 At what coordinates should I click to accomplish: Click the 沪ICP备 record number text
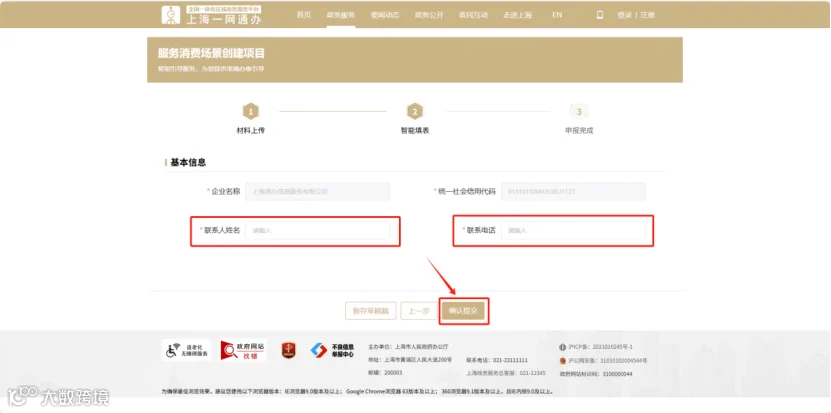click(x=600, y=347)
